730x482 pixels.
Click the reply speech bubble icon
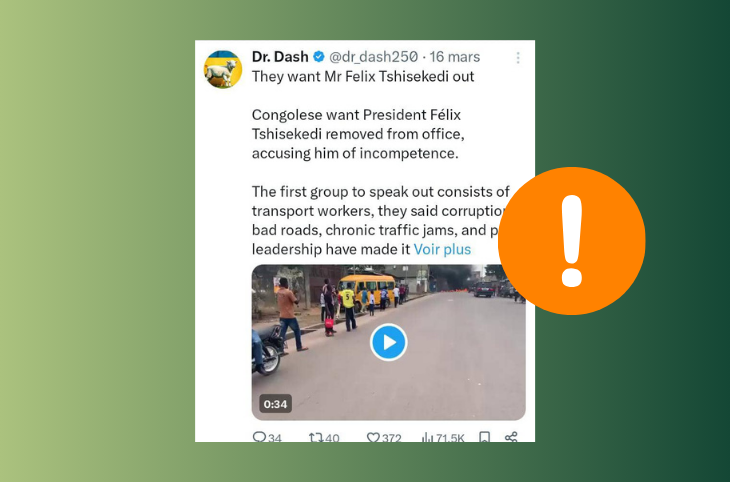(x=259, y=437)
